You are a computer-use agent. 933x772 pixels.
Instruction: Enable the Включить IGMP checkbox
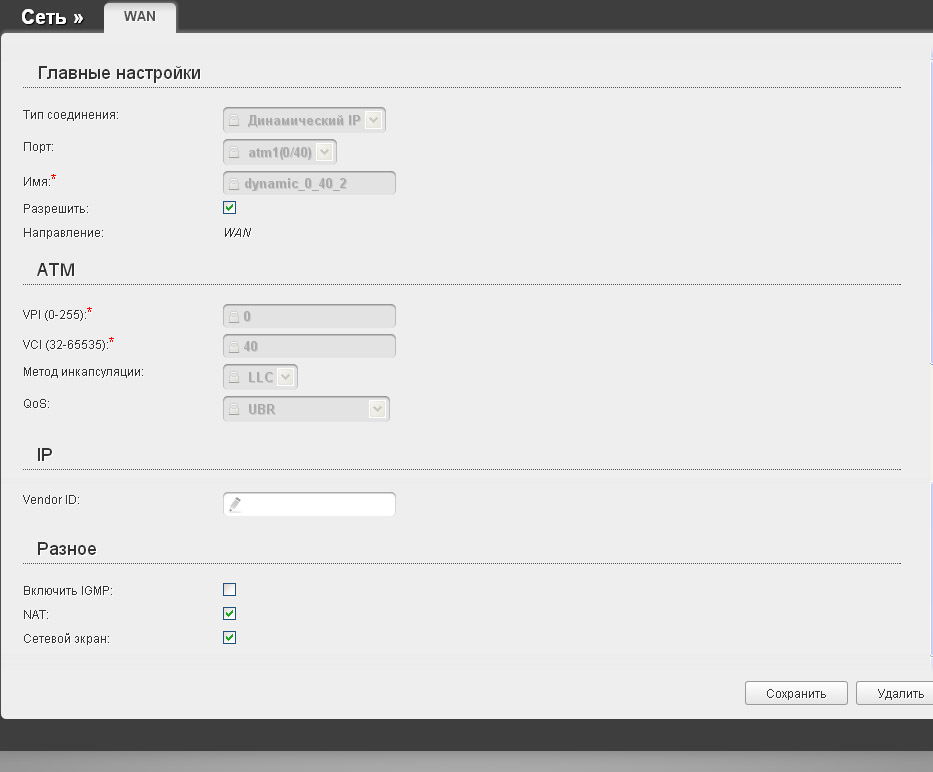click(230, 590)
